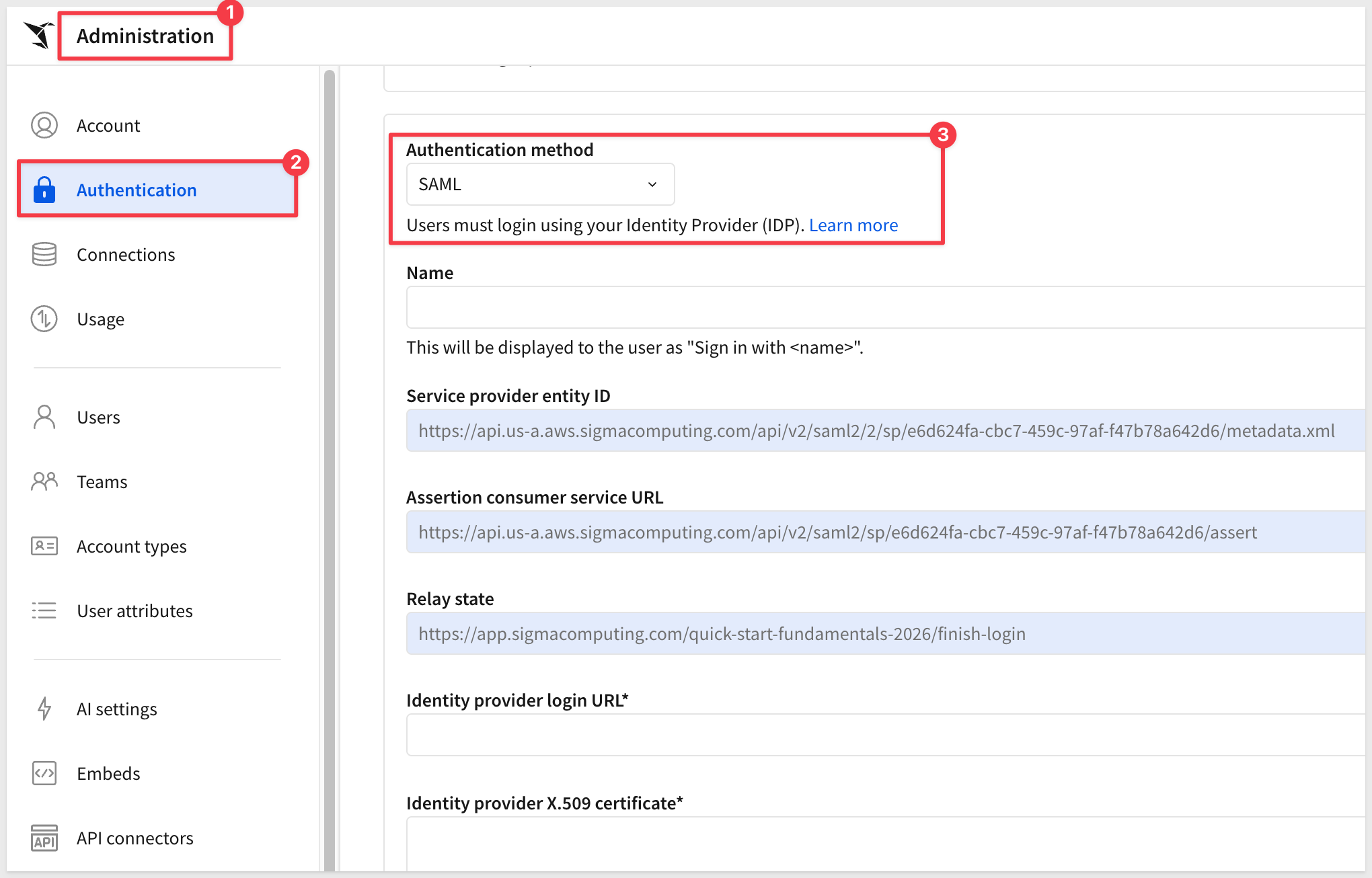Click the Relay state label
This screenshot has width=1372, height=878.
(450, 599)
